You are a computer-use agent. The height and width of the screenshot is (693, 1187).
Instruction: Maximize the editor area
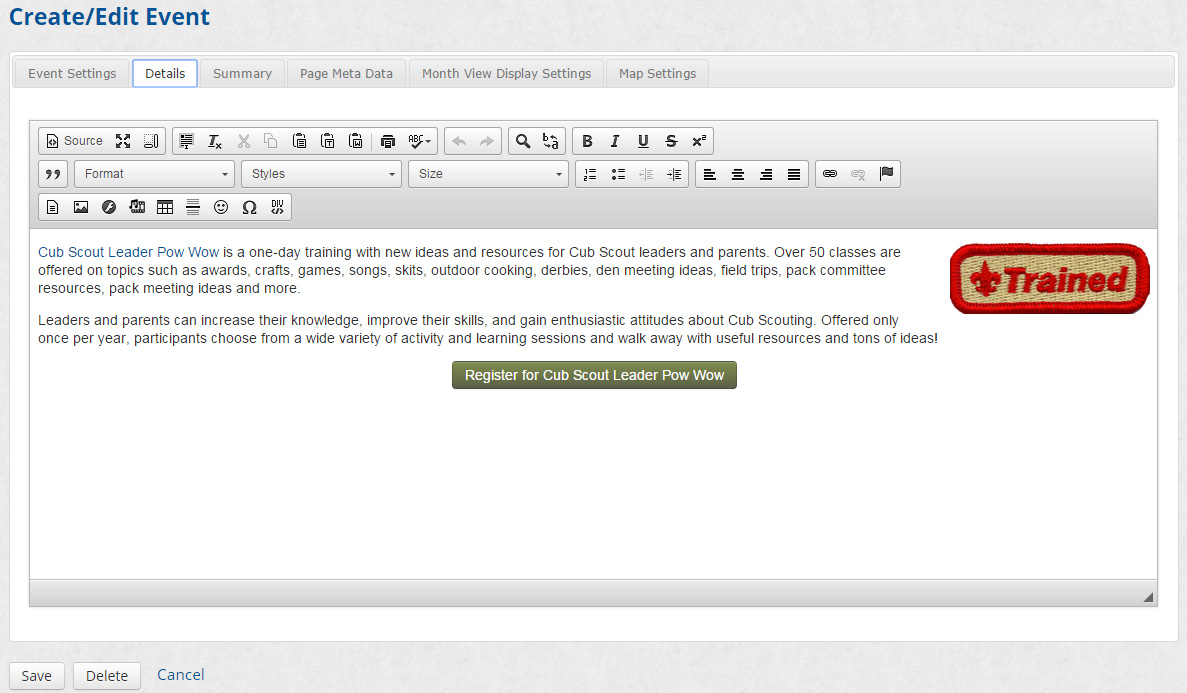click(x=123, y=141)
